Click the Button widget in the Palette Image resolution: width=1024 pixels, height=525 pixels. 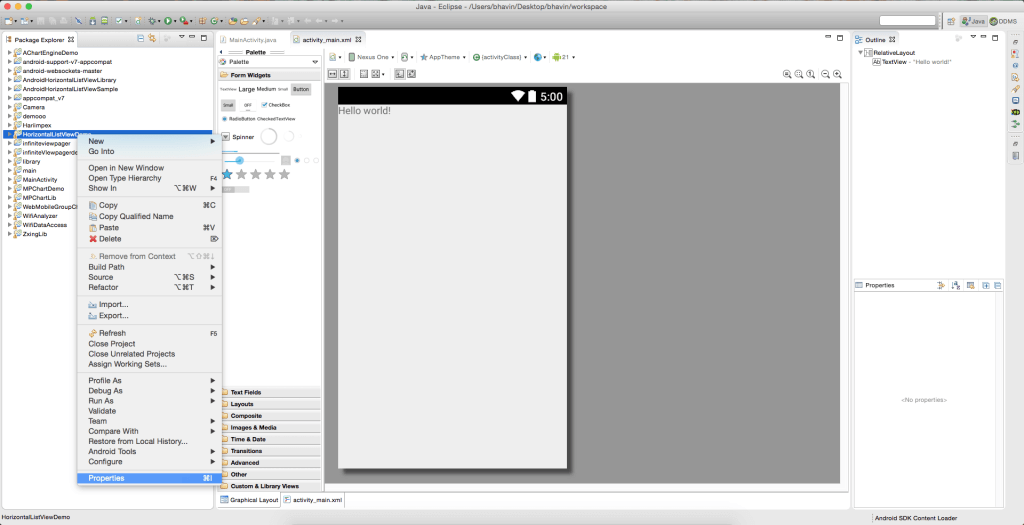click(301, 89)
